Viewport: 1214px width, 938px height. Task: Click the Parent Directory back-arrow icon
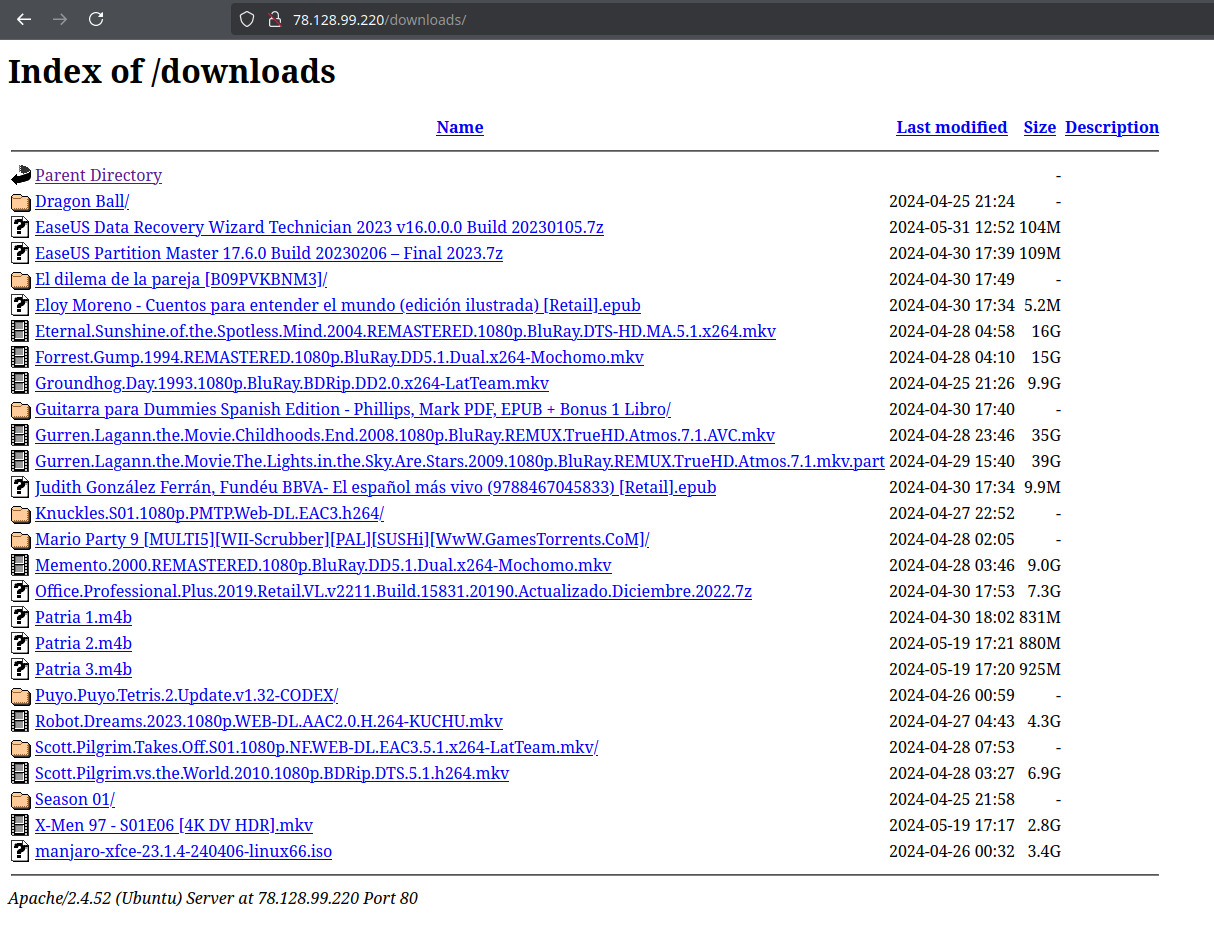(x=20, y=175)
